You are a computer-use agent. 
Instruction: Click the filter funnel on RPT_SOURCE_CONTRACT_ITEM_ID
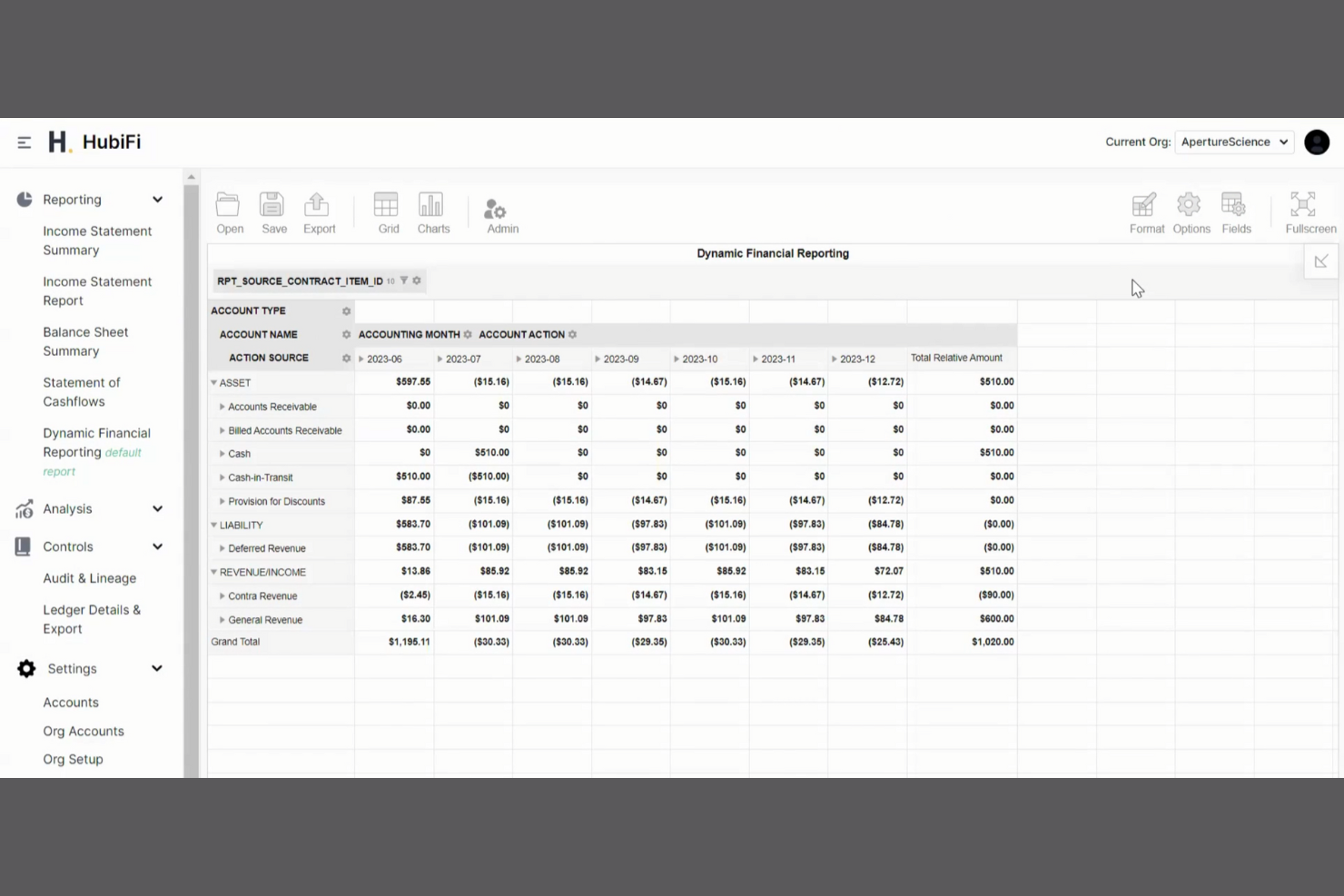(x=404, y=281)
